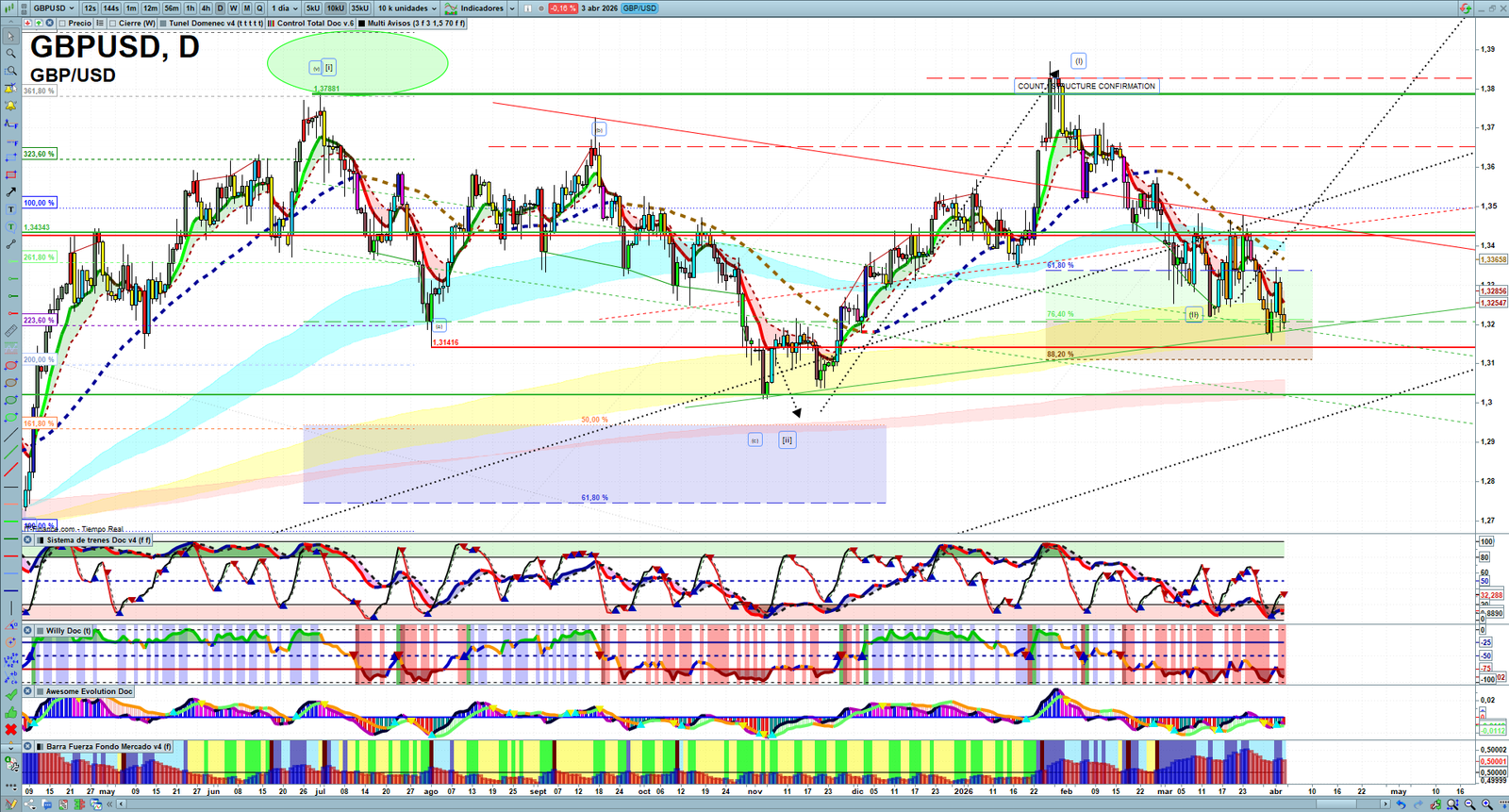The height and width of the screenshot is (812, 1509).
Task: Toggle the 5kU units button
Action: coord(313,8)
